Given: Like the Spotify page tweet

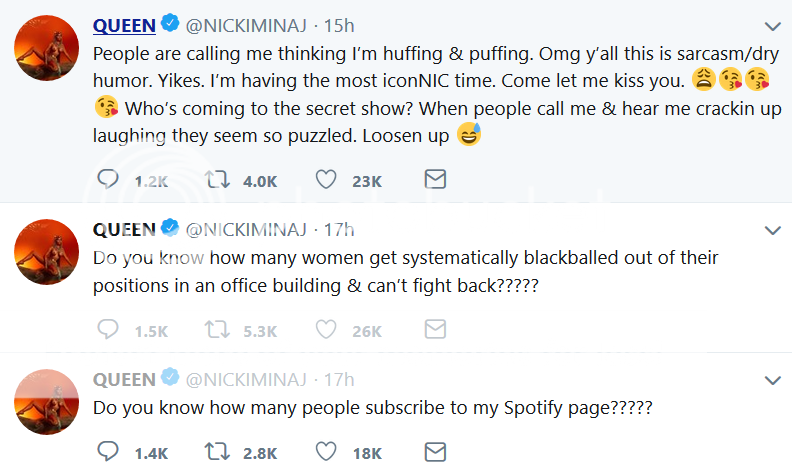Looking at the screenshot, I should click(x=326, y=452).
